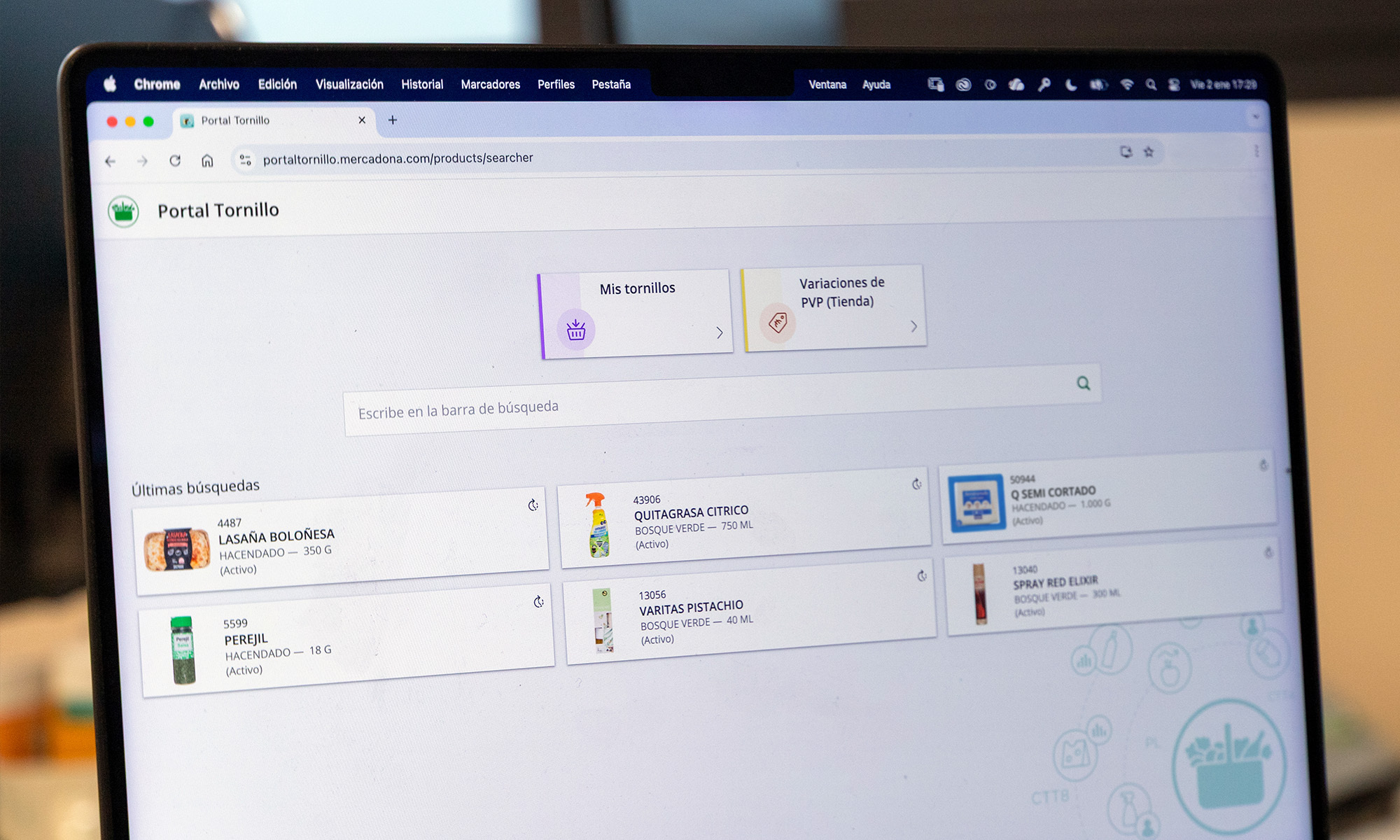Click the history icon on Lasaña Boloñesa card
1400x840 pixels.
click(533, 505)
